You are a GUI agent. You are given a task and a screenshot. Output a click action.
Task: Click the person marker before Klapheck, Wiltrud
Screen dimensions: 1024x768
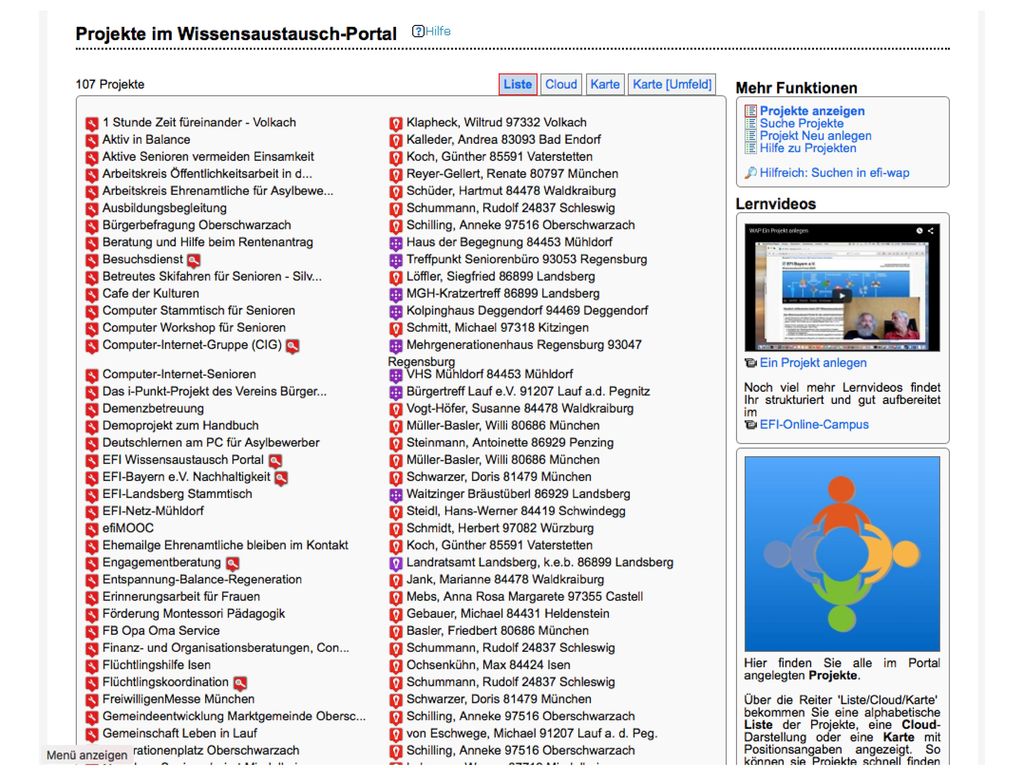[x=396, y=123]
